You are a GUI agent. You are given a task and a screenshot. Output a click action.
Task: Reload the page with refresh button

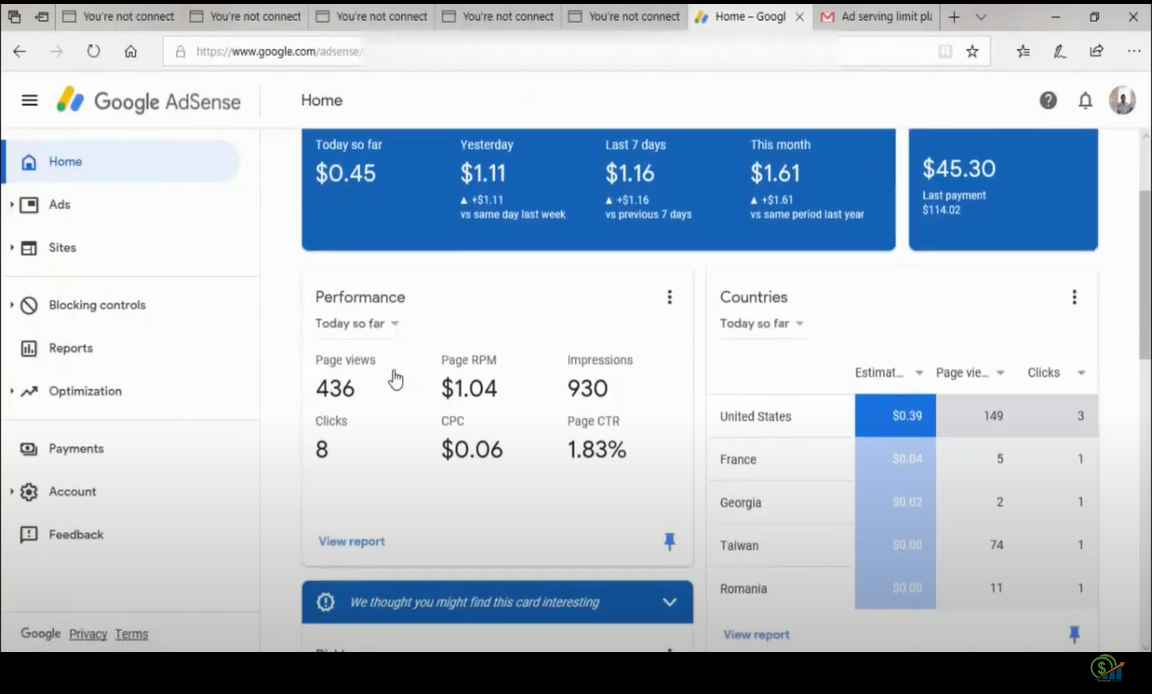pos(93,51)
